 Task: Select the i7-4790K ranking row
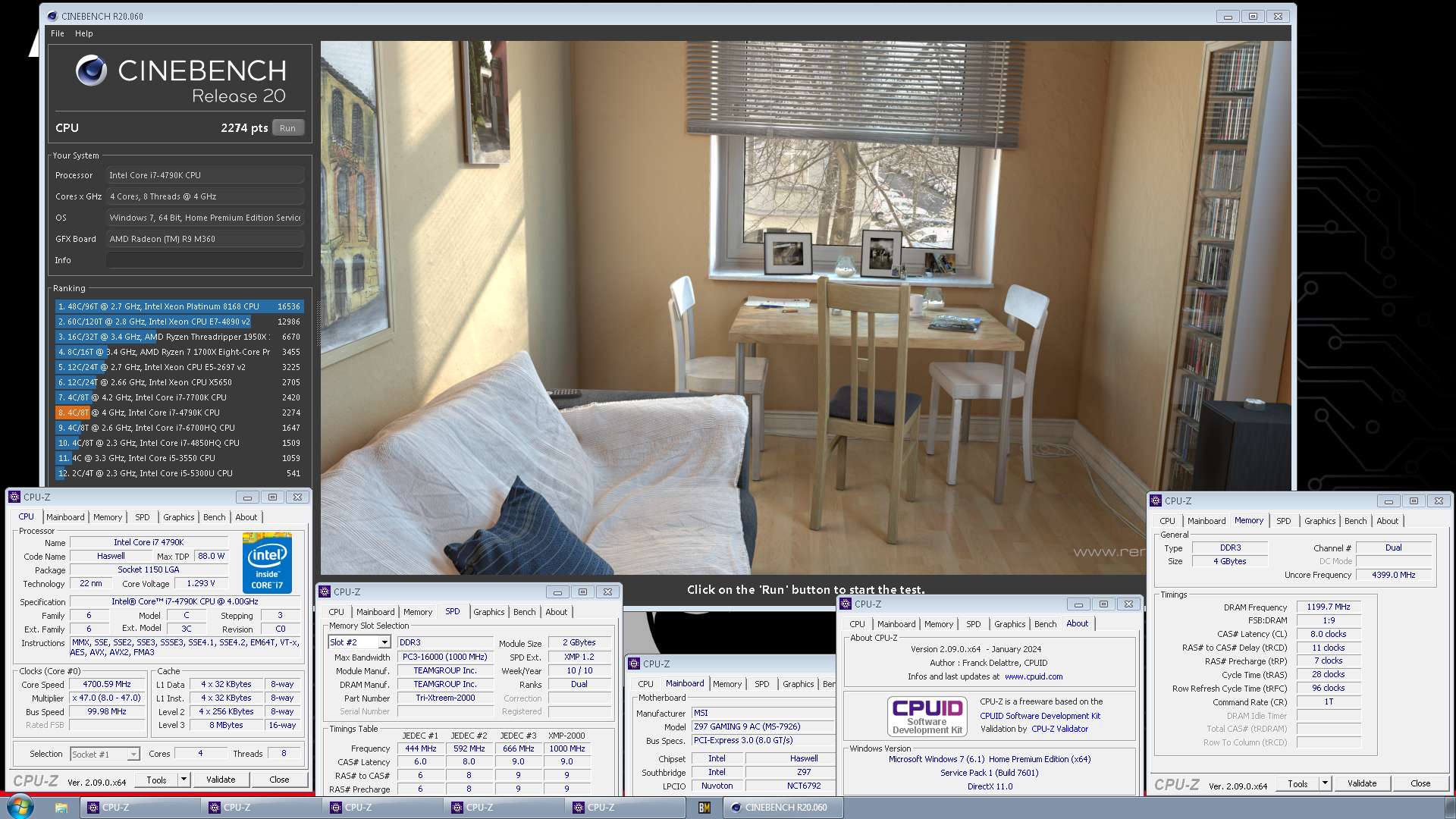(x=179, y=413)
